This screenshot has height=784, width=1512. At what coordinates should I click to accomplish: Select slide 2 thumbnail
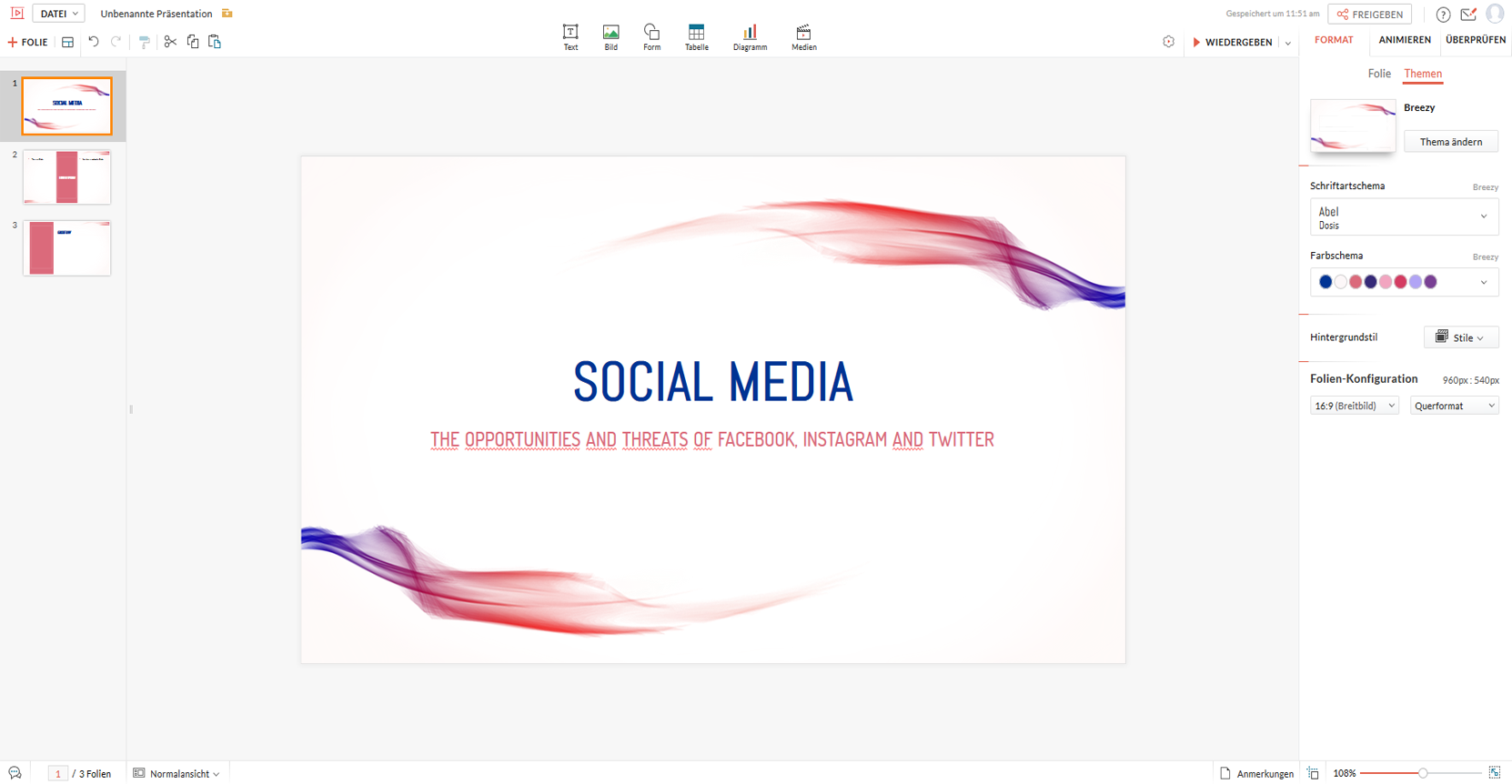click(66, 177)
